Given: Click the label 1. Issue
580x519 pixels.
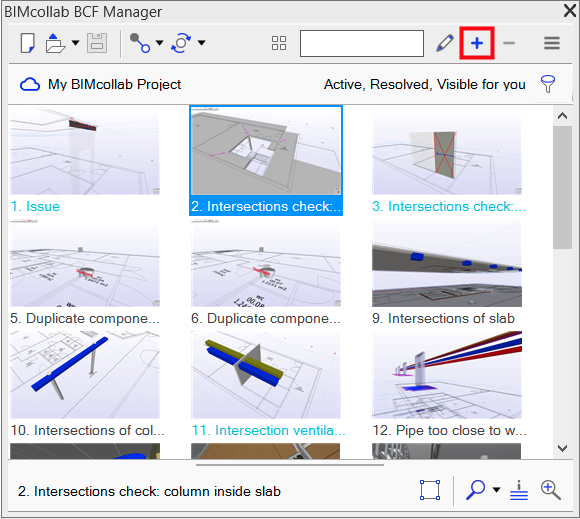Looking at the screenshot, I should [35, 206].
